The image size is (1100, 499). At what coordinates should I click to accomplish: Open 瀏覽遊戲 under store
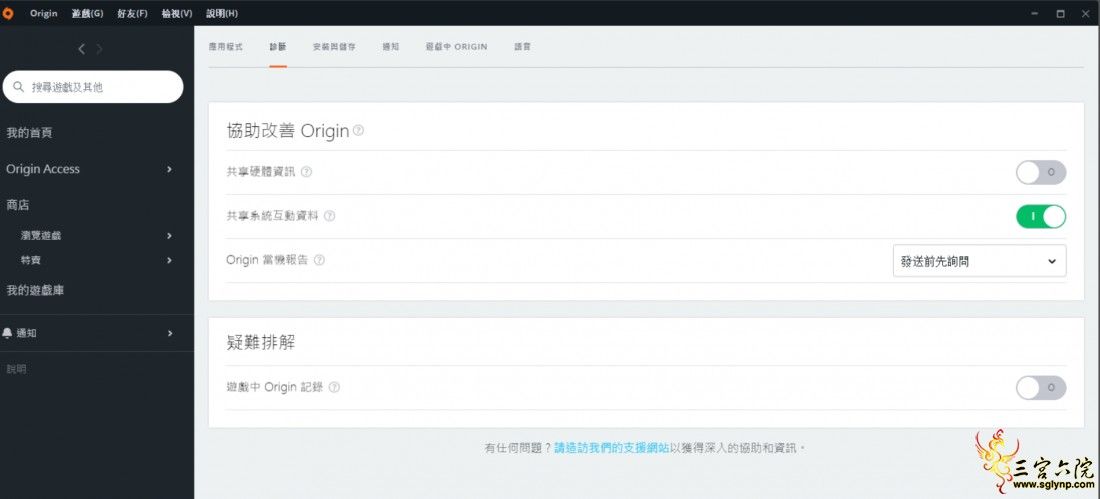pyautogui.click(x=41, y=236)
